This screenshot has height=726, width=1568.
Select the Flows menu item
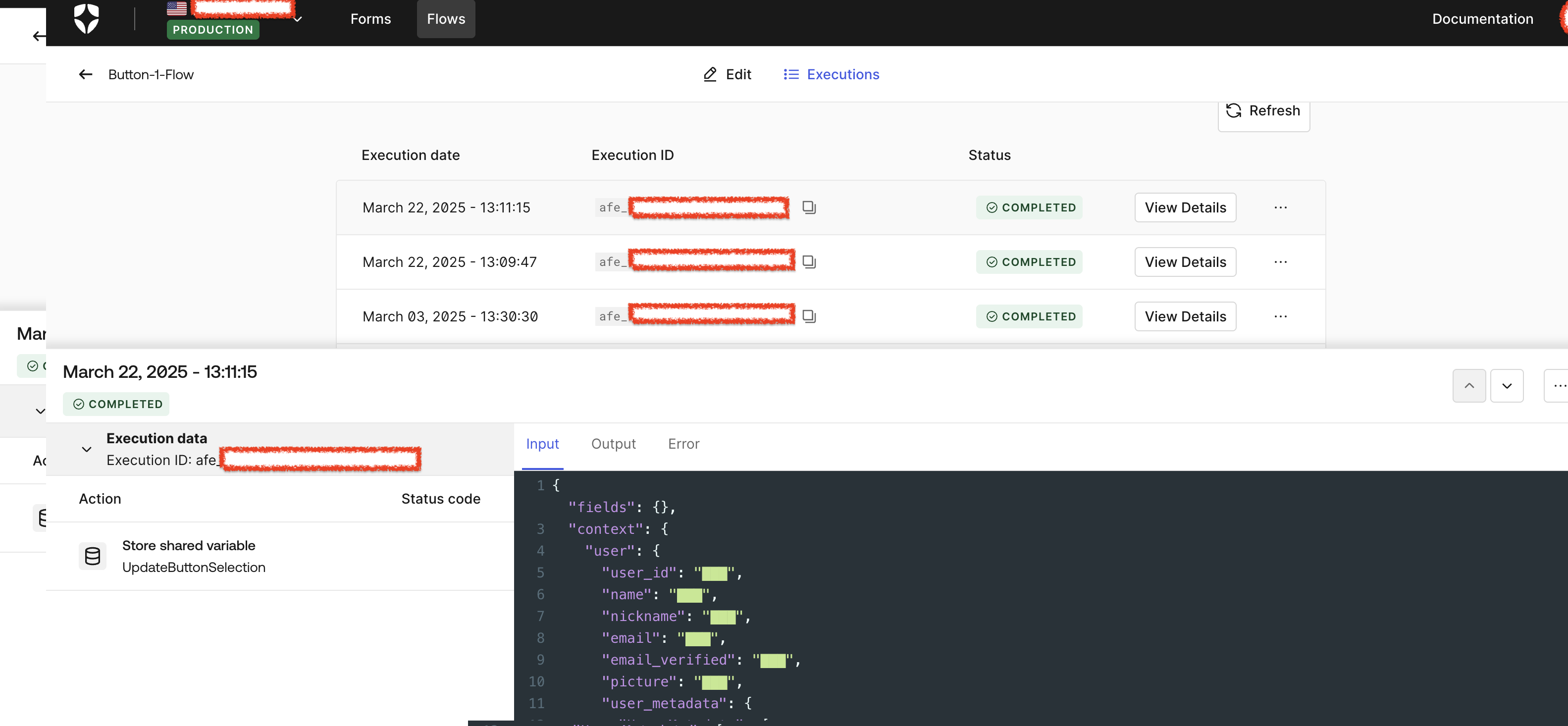pos(446,19)
